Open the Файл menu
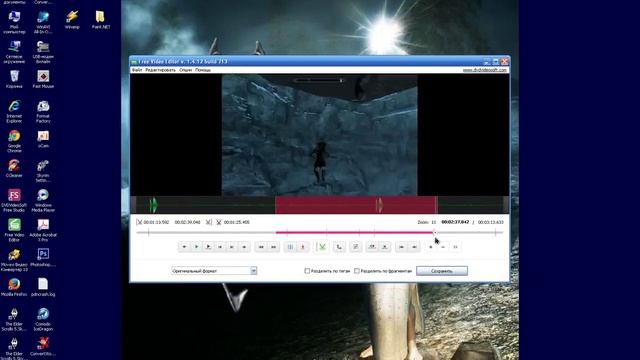 point(137,70)
